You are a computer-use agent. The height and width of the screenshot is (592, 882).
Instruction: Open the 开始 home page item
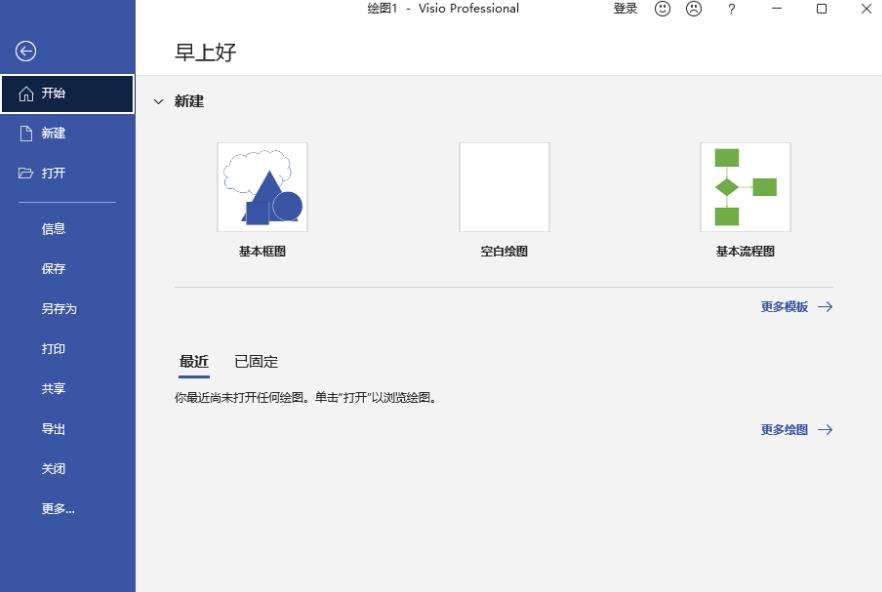pos(68,94)
